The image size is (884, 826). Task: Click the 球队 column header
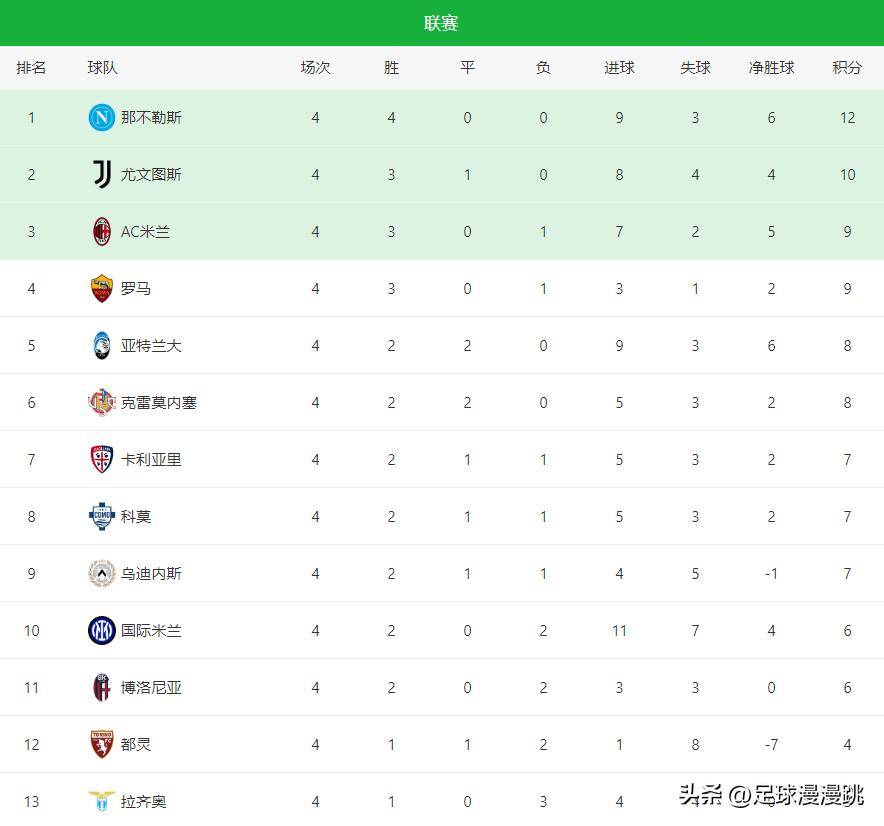(102, 68)
